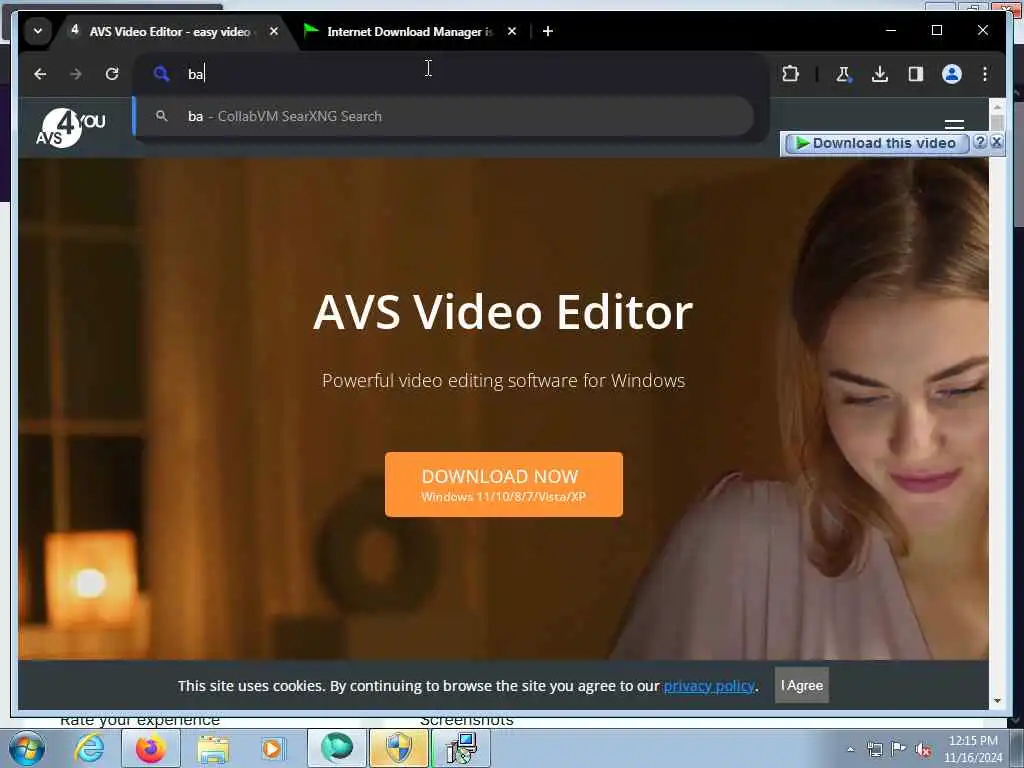Viewport: 1024px width, 768px height.
Task: Close the Internet Download Manager tab
Action: tap(512, 31)
